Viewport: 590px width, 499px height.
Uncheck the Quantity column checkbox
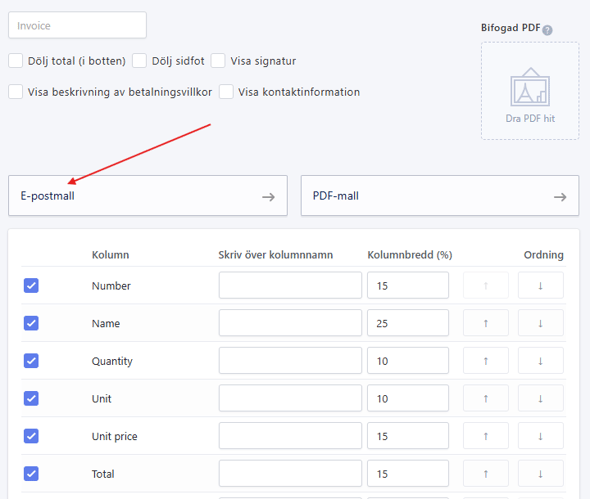tap(31, 361)
